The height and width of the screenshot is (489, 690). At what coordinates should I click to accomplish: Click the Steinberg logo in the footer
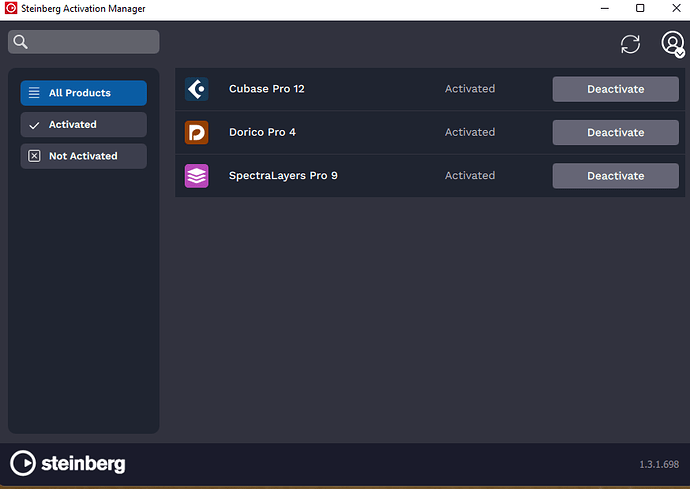[x=68, y=463]
